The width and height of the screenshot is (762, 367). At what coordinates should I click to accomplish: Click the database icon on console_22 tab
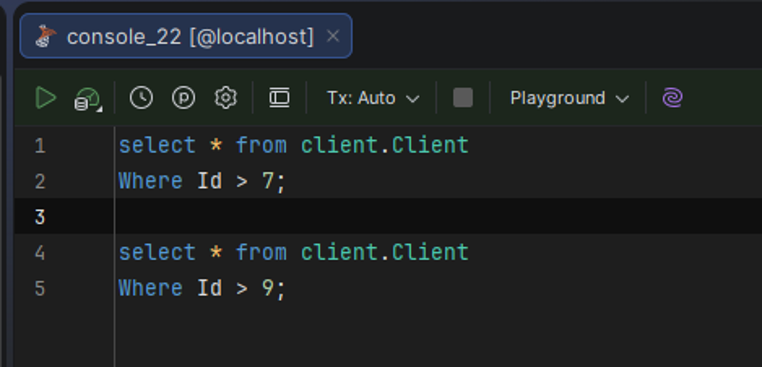[46, 36]
